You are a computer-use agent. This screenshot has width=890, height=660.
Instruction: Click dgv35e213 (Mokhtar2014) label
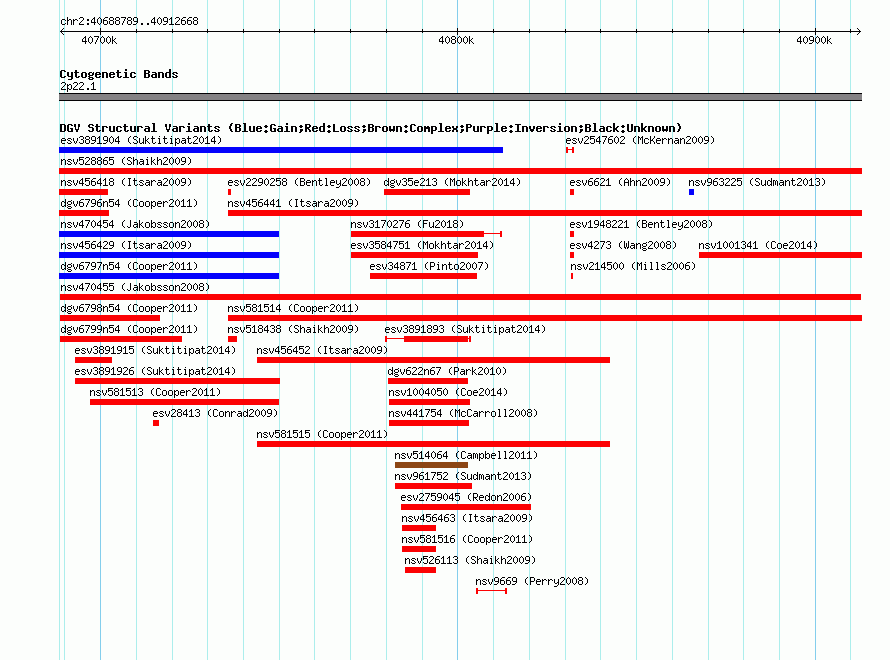(452, 182)
